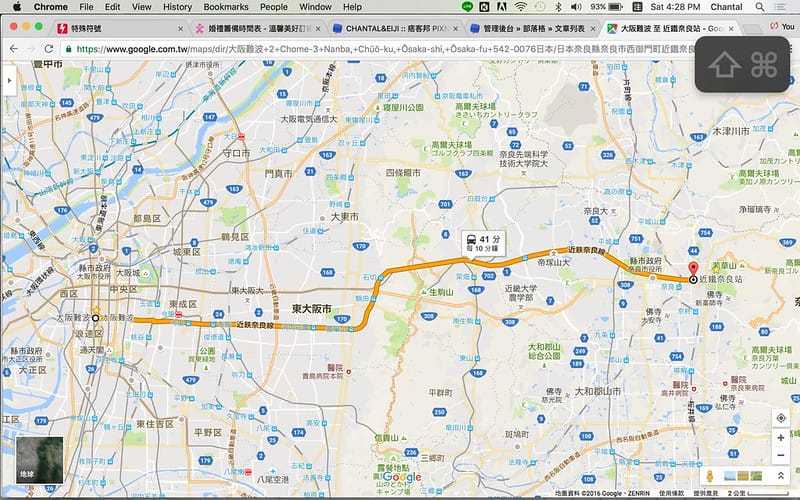Open the Edit menu
The height and width of the screenshot is (500, 800).
coord(112,7)
